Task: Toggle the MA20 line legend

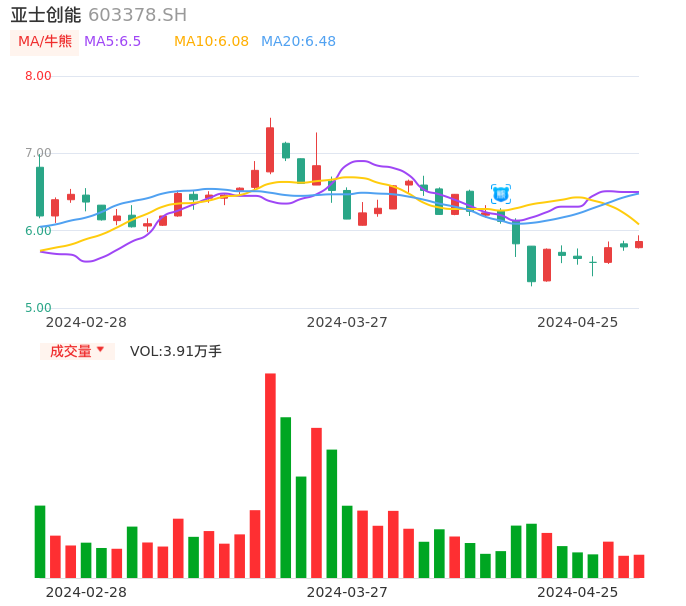Action: [298, 42]
